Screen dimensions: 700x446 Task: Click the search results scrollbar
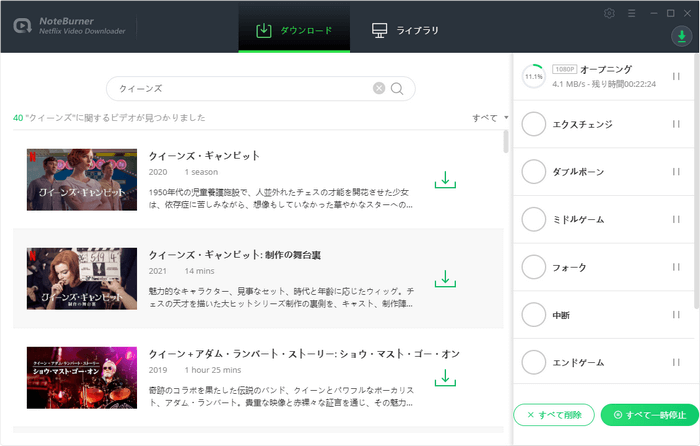click(506, 142)
